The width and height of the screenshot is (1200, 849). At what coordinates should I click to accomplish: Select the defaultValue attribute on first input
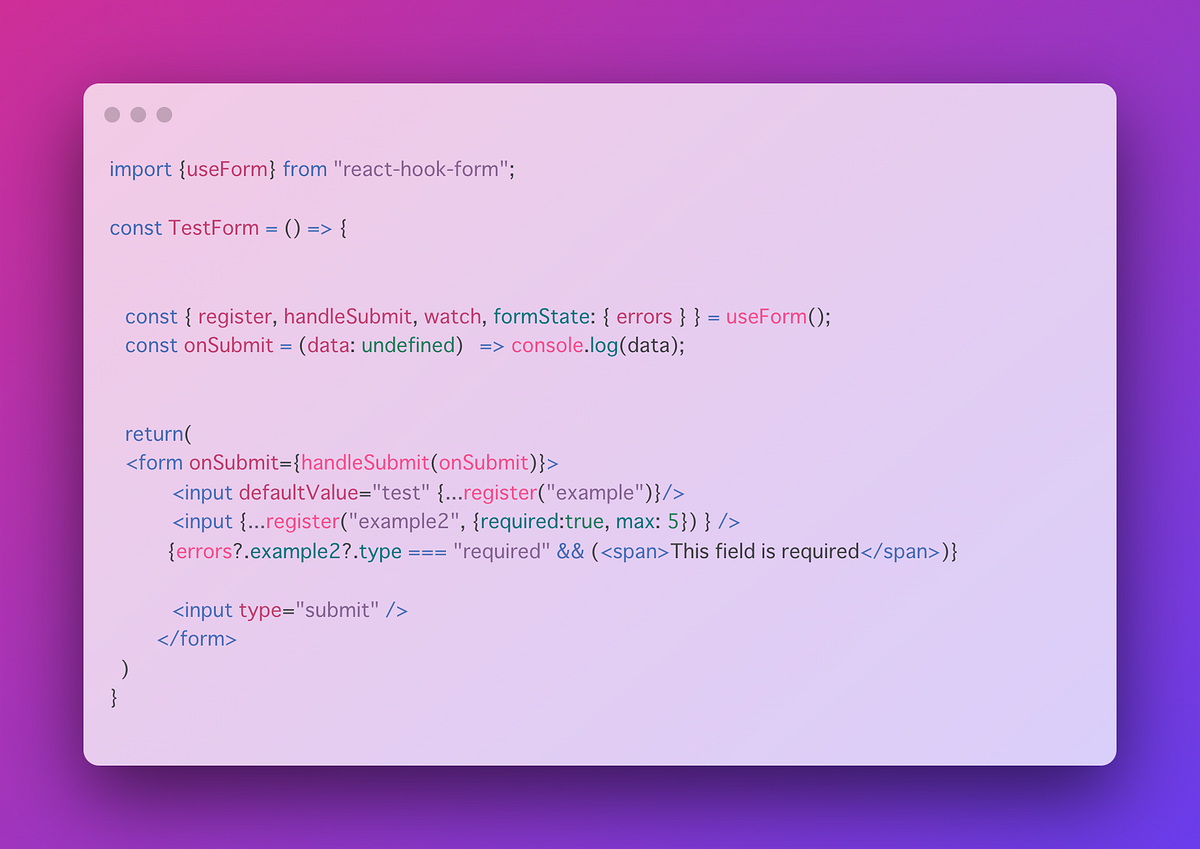point(295,492)
